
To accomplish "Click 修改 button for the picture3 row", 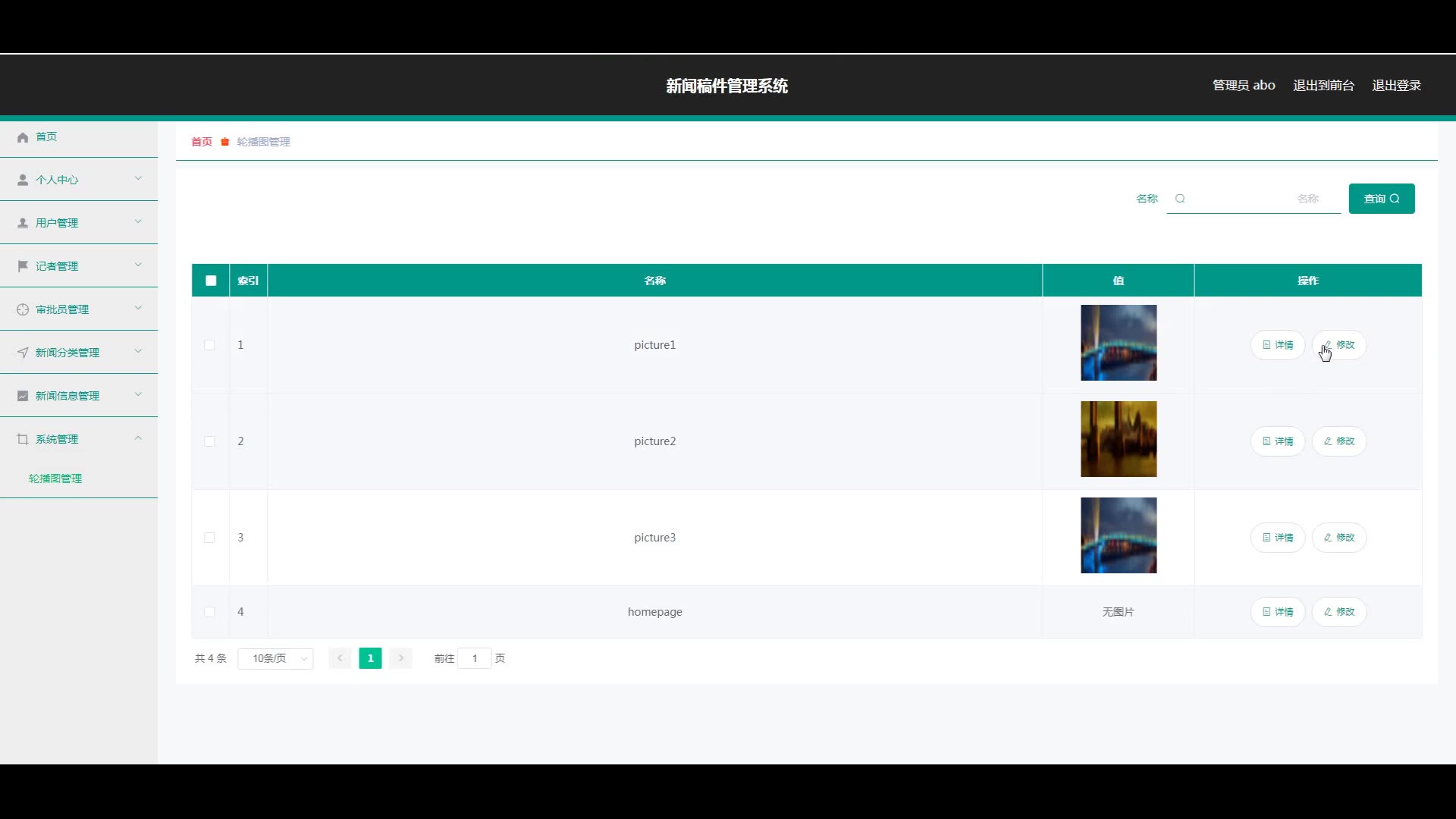I will 1339,538.
